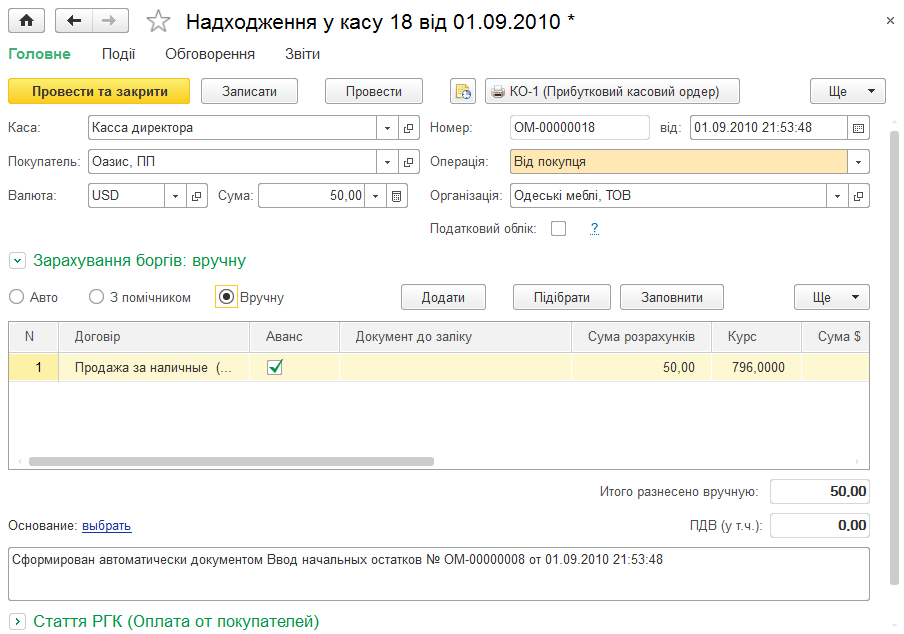Toggle Податковий облік checkbox

click(x=558, y=229)
